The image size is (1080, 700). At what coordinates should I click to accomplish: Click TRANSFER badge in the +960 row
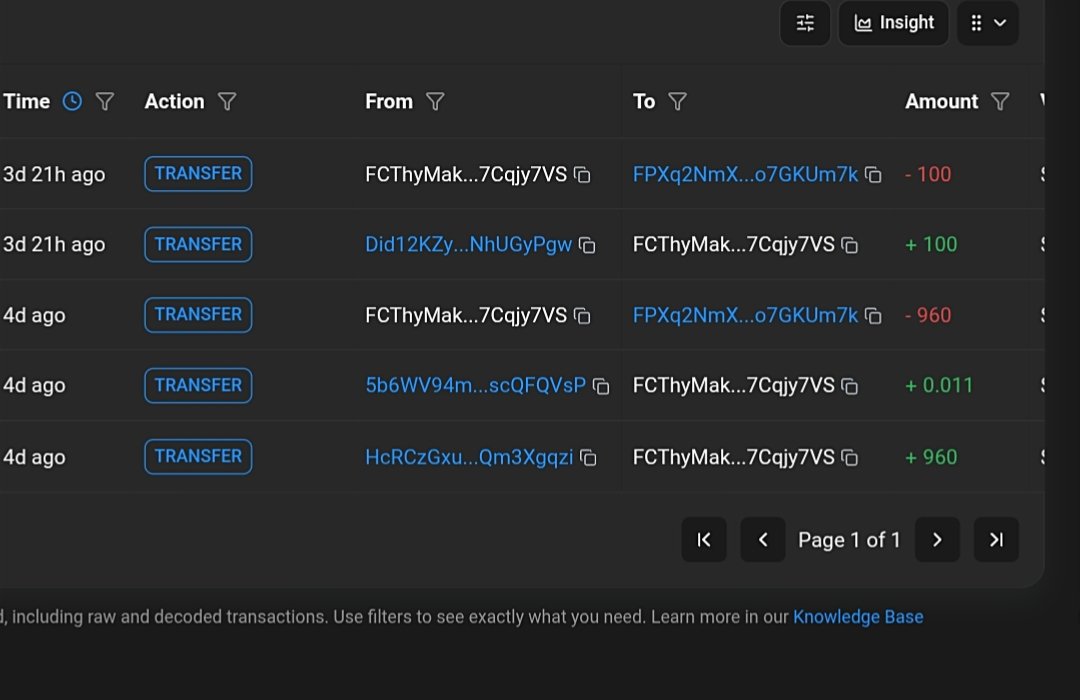point(198,457)
